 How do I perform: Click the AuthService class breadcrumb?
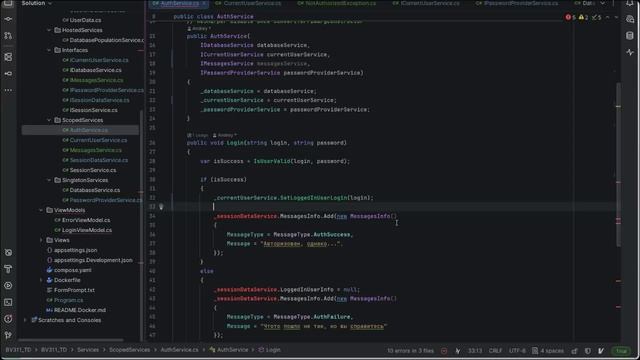(x=229, y=350)
